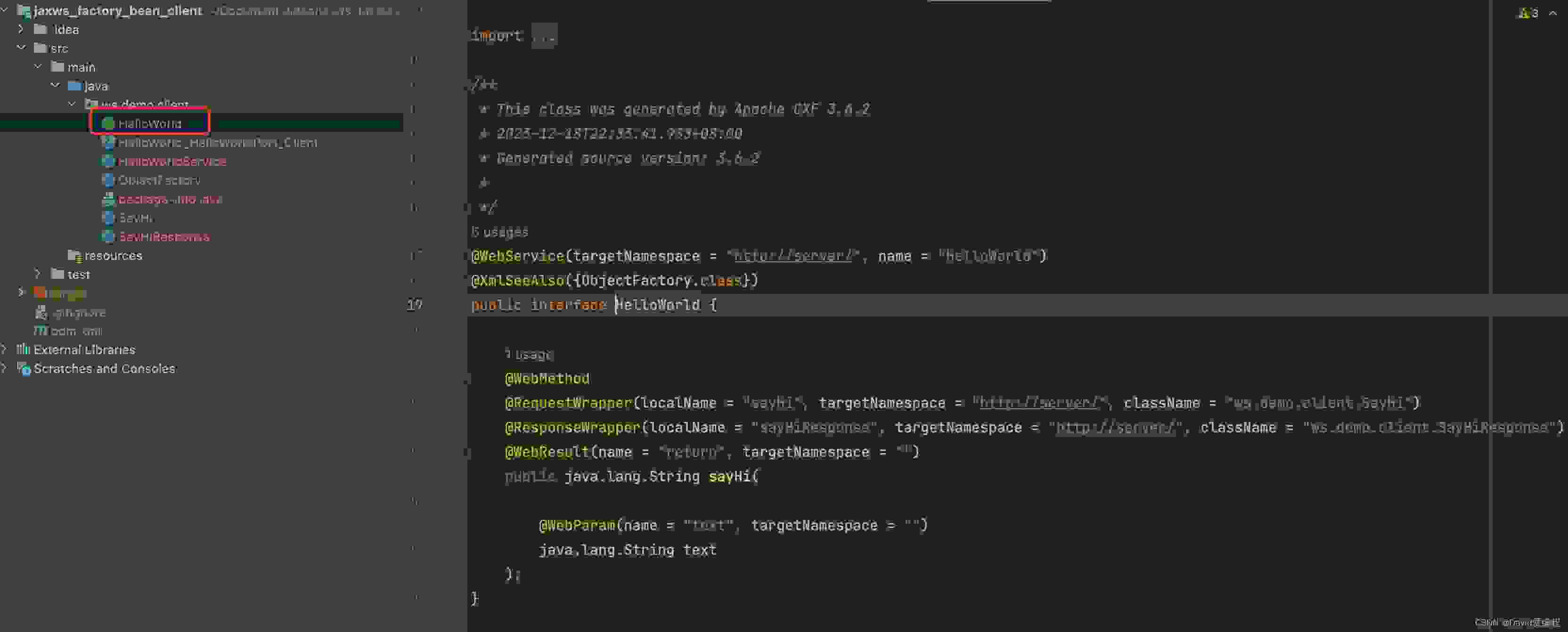The height and width of the screenshot is (632, 1568).
Task: Click the blue java source folder icon
Action: tap(74, 86)
